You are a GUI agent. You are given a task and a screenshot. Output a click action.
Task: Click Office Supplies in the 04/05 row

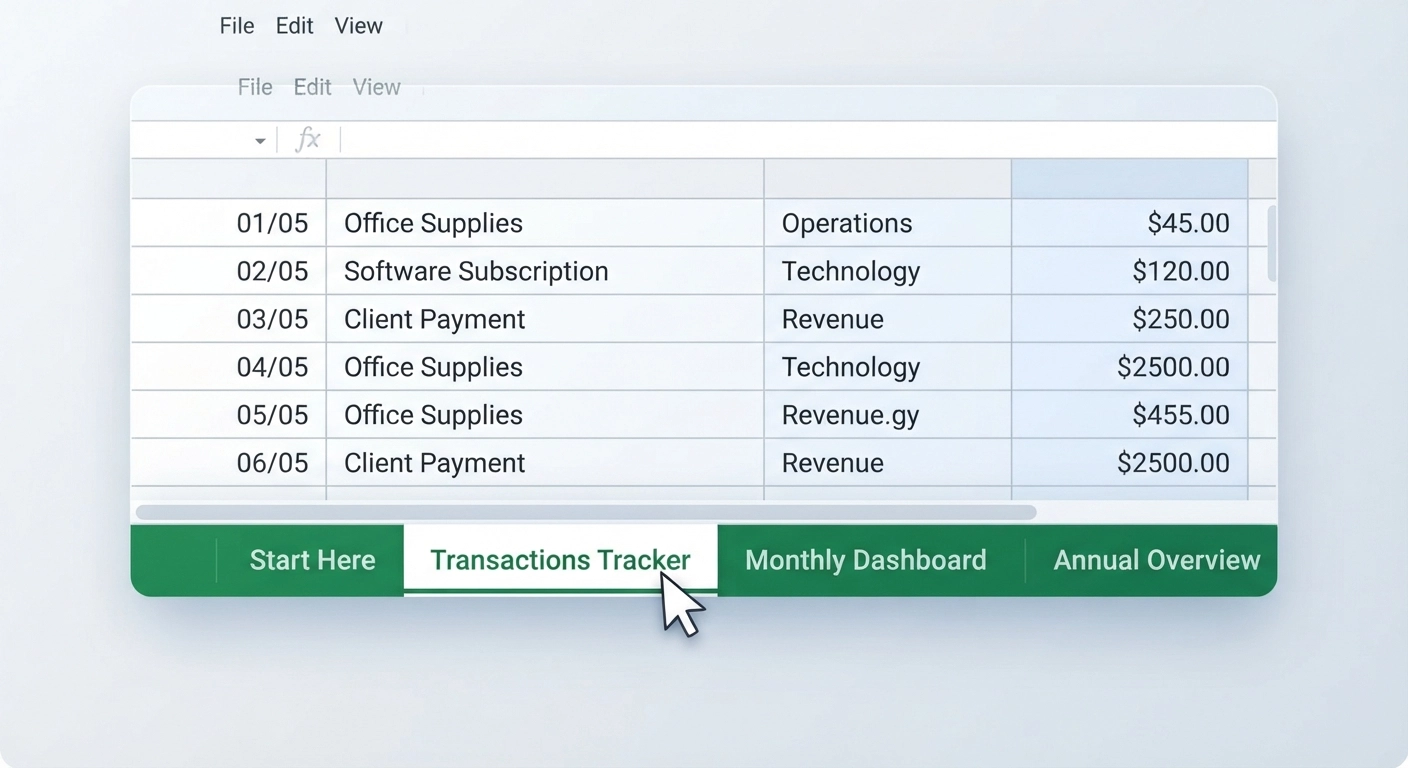[545, 367]
